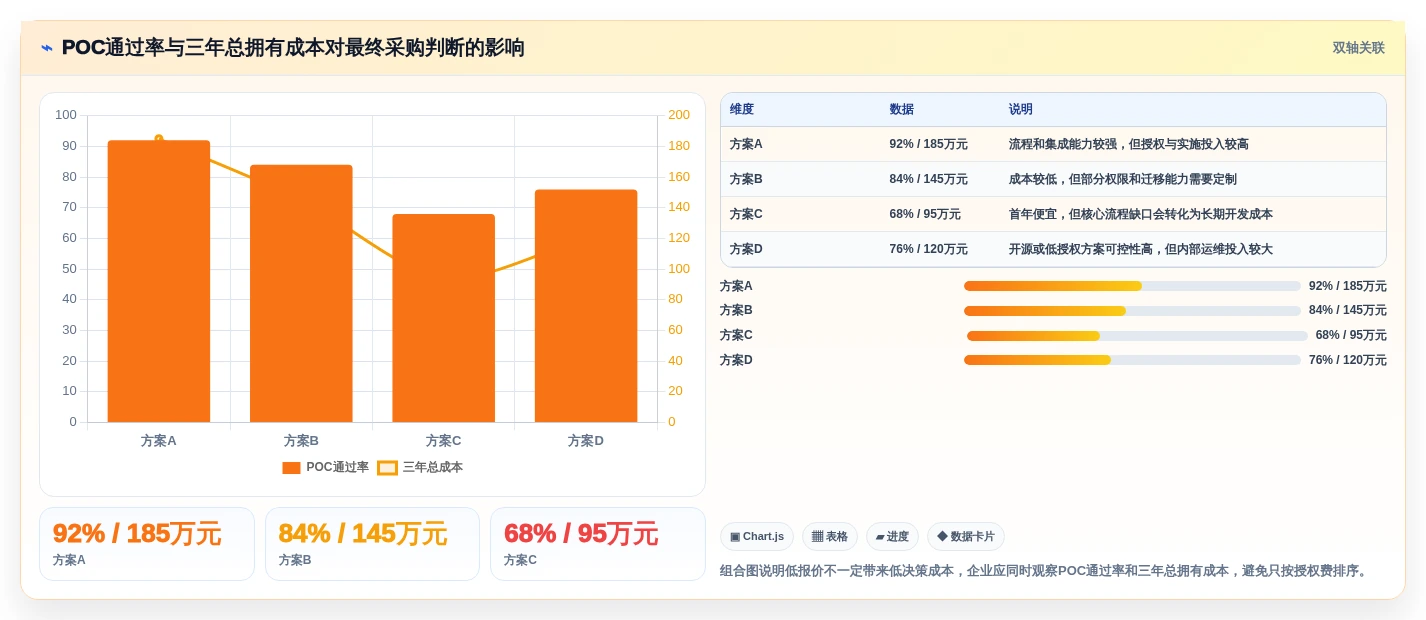Viewport: 1426px width, 620px height.
Task: Click the POC通过率 legend text
Action: pyautogui.click(x=337, y=468)
